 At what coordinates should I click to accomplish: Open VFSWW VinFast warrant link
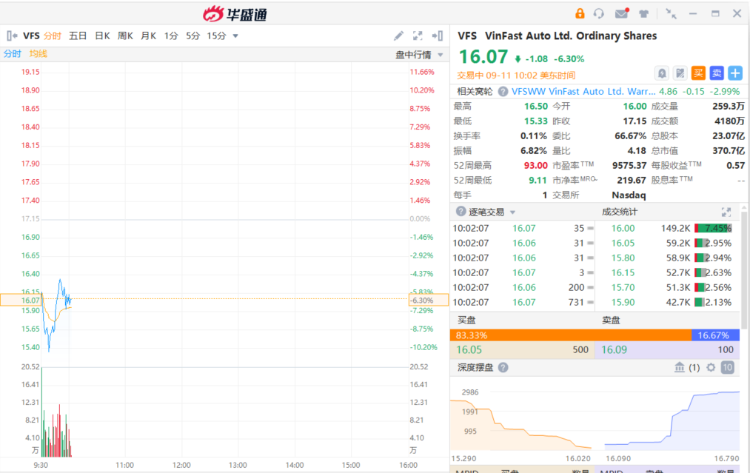[x=584, y=91]
